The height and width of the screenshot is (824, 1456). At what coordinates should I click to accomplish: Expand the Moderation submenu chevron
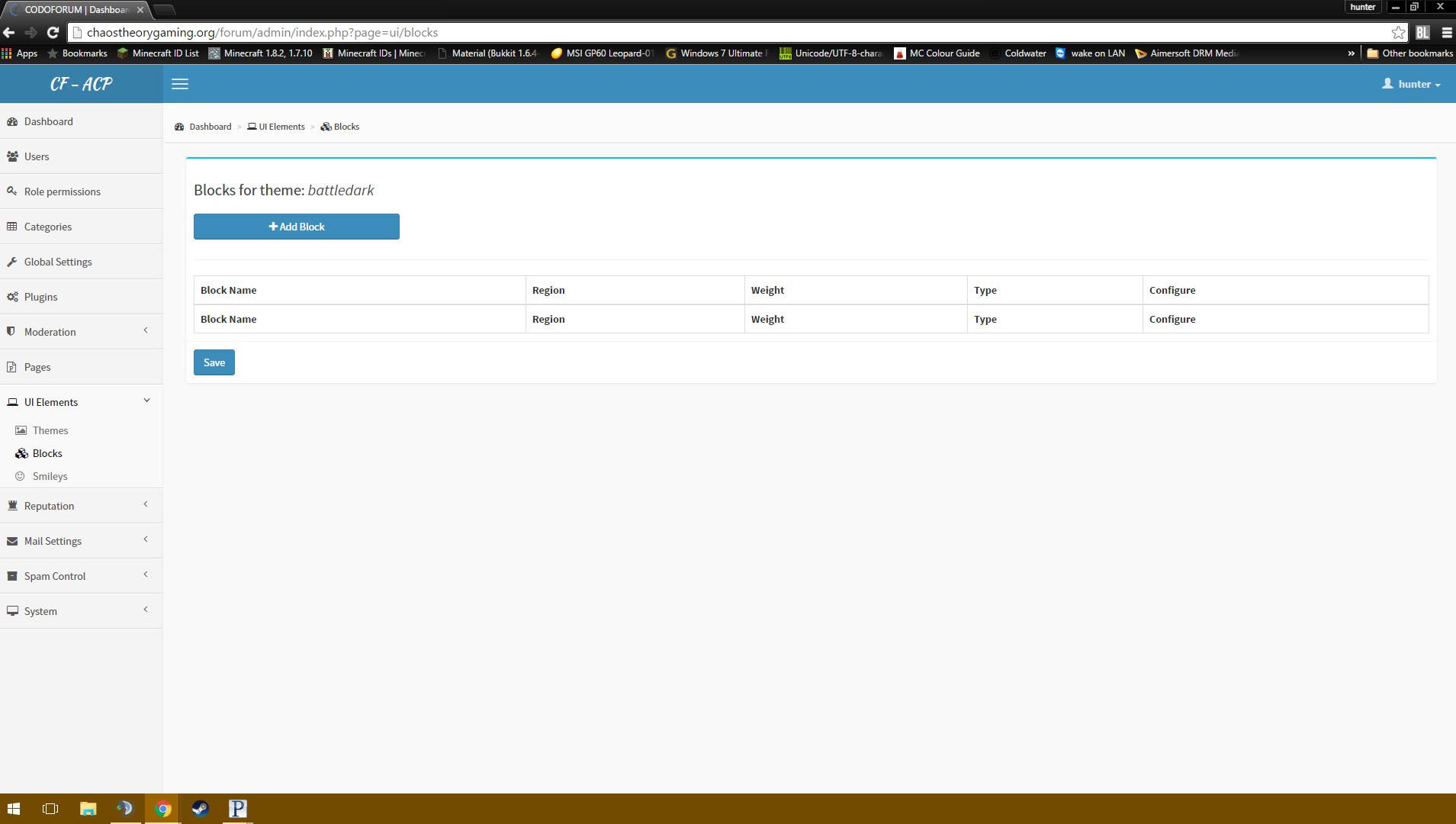coord(146,330)
